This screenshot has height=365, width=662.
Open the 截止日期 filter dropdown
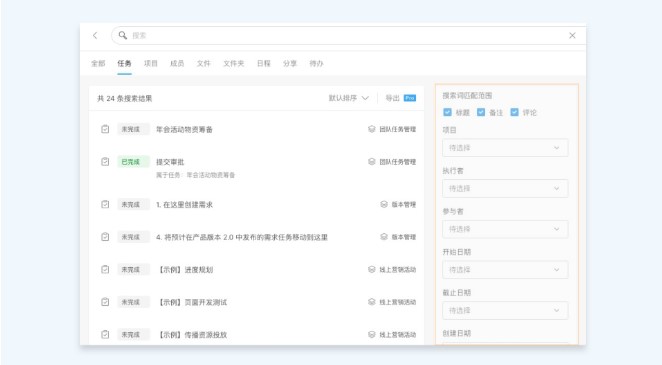point(505,310)
